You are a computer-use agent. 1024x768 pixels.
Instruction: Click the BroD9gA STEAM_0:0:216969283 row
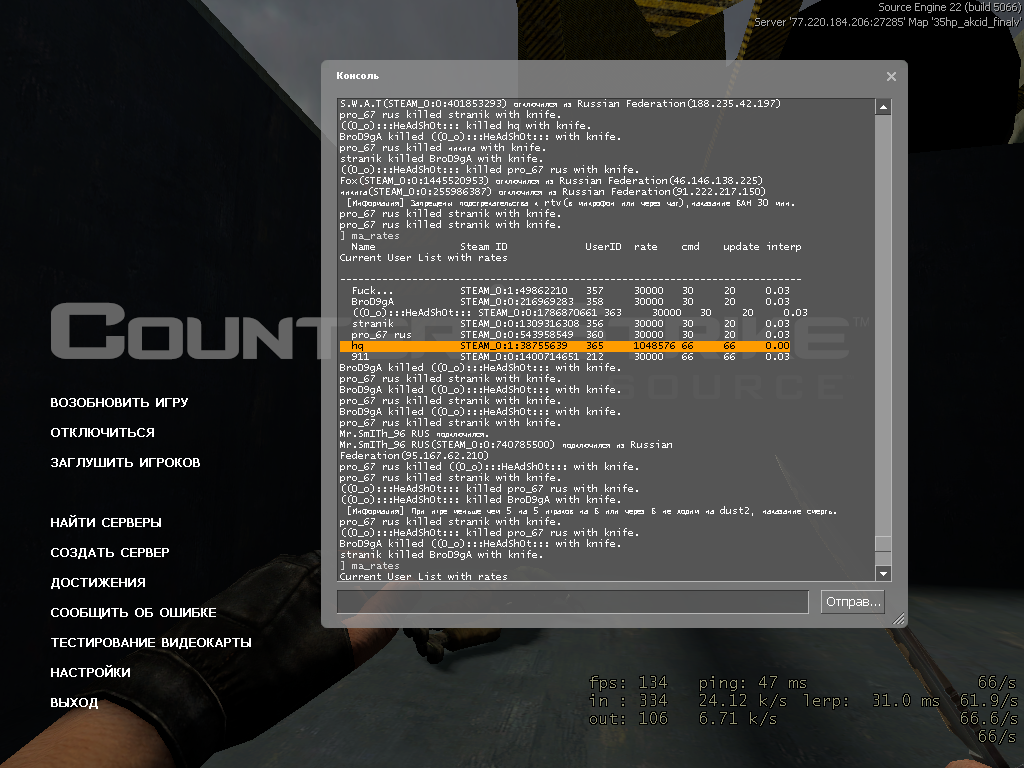pos(570,302)
